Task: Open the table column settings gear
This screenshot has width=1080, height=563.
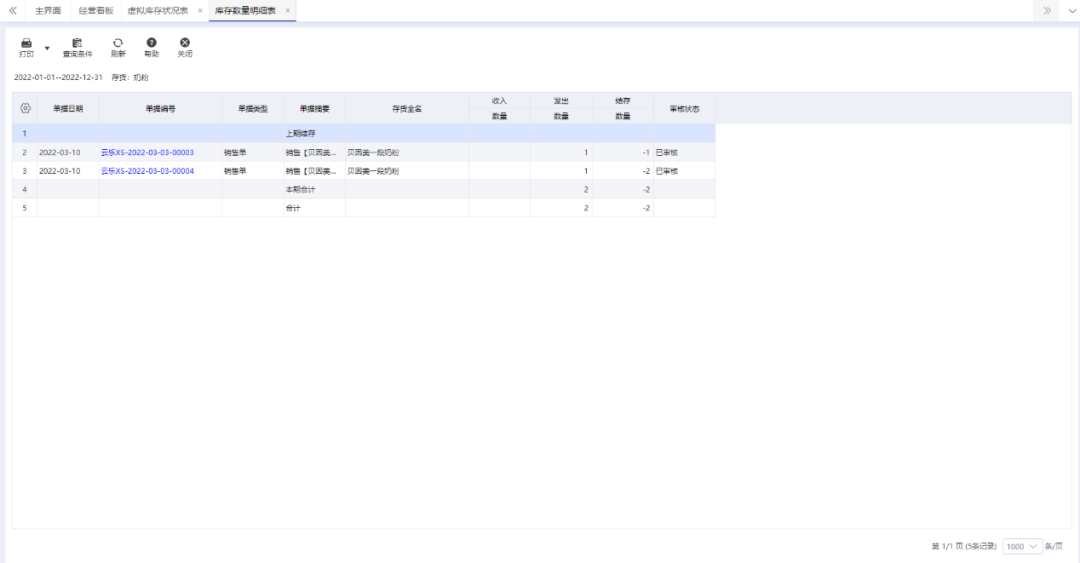Action: pos(25,108)
